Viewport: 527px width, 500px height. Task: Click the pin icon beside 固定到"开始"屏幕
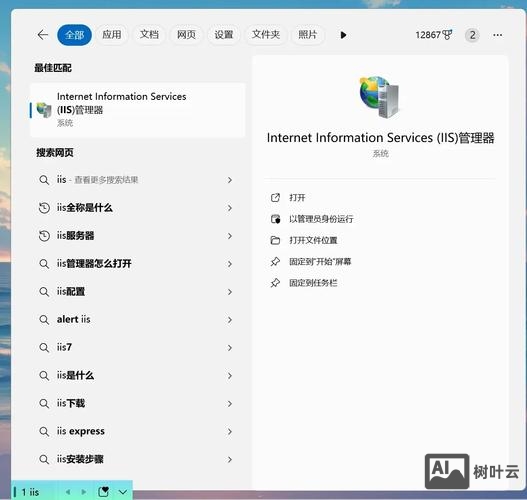(x=275, y=261)
